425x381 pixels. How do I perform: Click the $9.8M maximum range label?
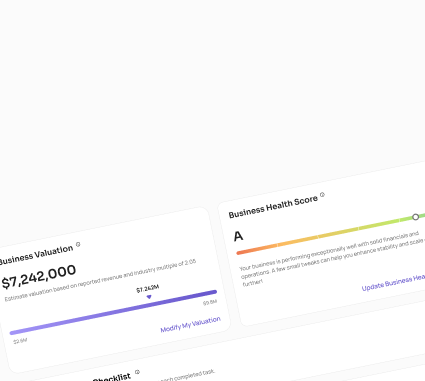tap(210, 302)
